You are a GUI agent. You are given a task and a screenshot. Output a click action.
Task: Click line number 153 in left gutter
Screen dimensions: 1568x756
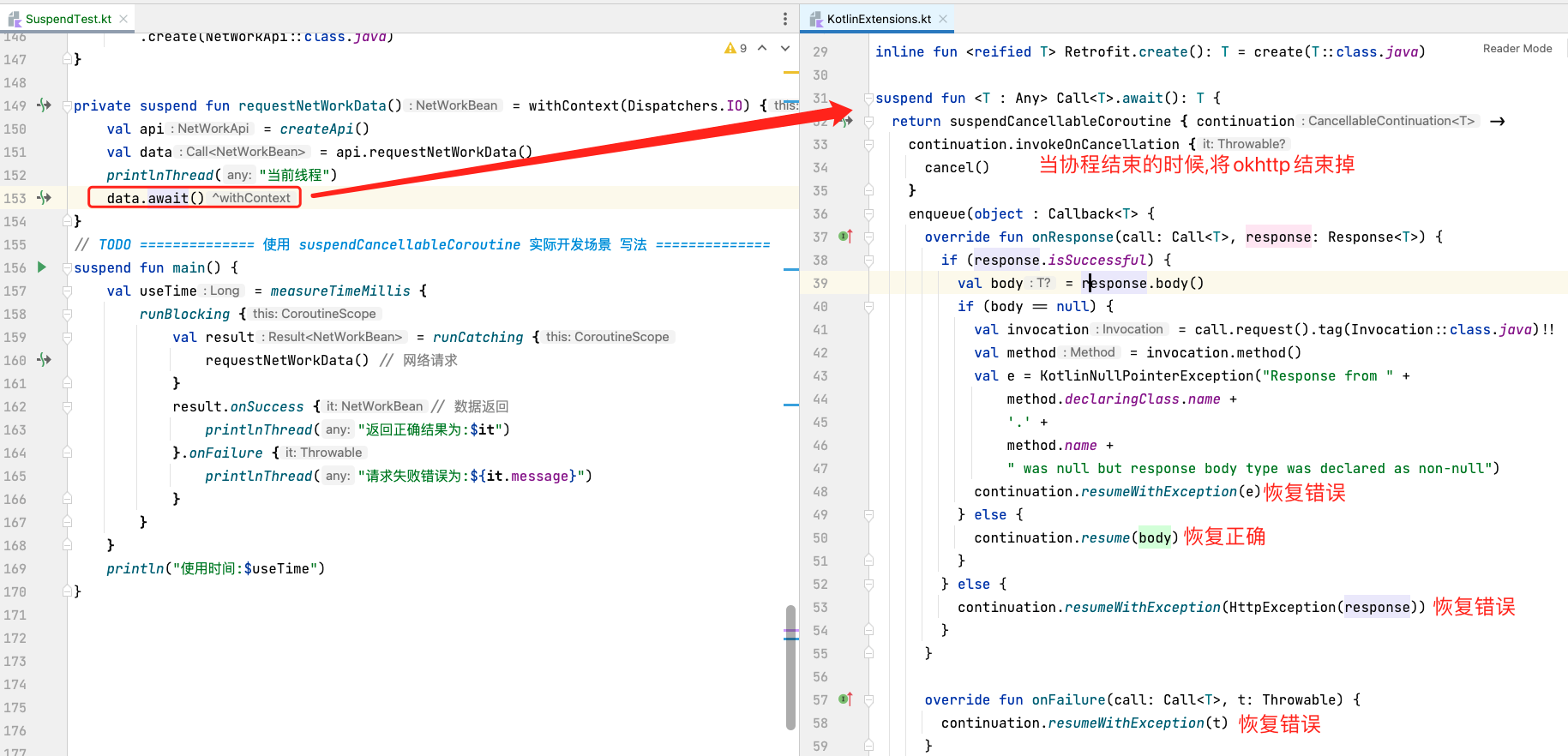click(15, 198)
